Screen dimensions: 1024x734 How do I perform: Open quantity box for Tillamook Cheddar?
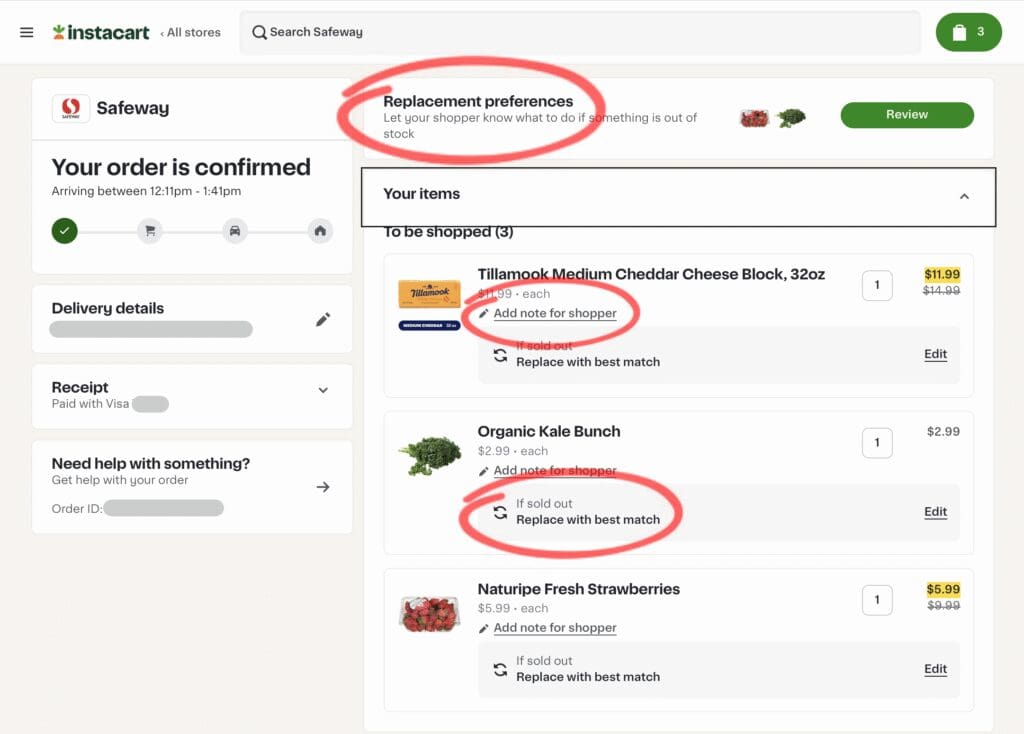(x=877, y=285)
